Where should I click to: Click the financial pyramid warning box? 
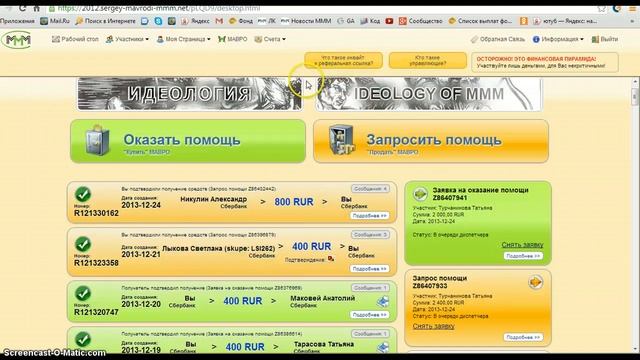[x=544, y=62]
